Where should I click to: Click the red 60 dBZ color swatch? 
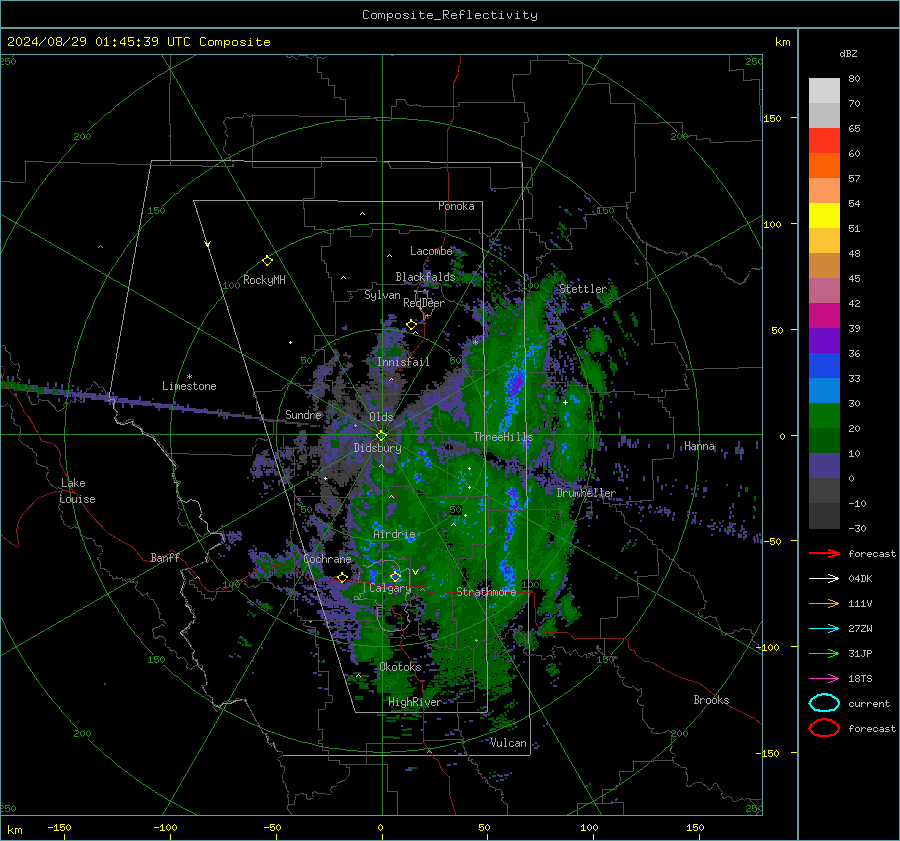pos(824,141)
